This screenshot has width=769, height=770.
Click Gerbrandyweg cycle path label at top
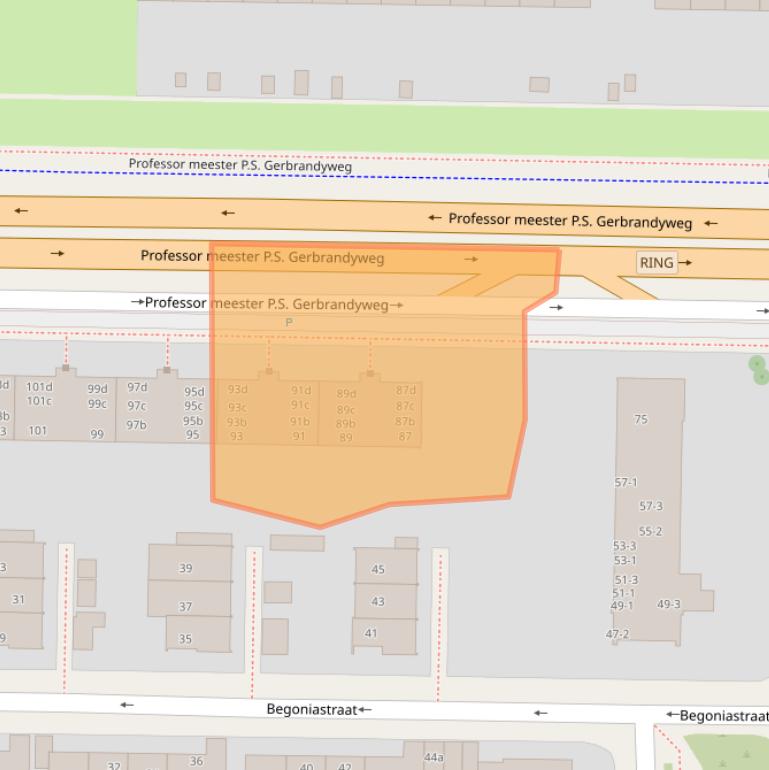[240, 165]
